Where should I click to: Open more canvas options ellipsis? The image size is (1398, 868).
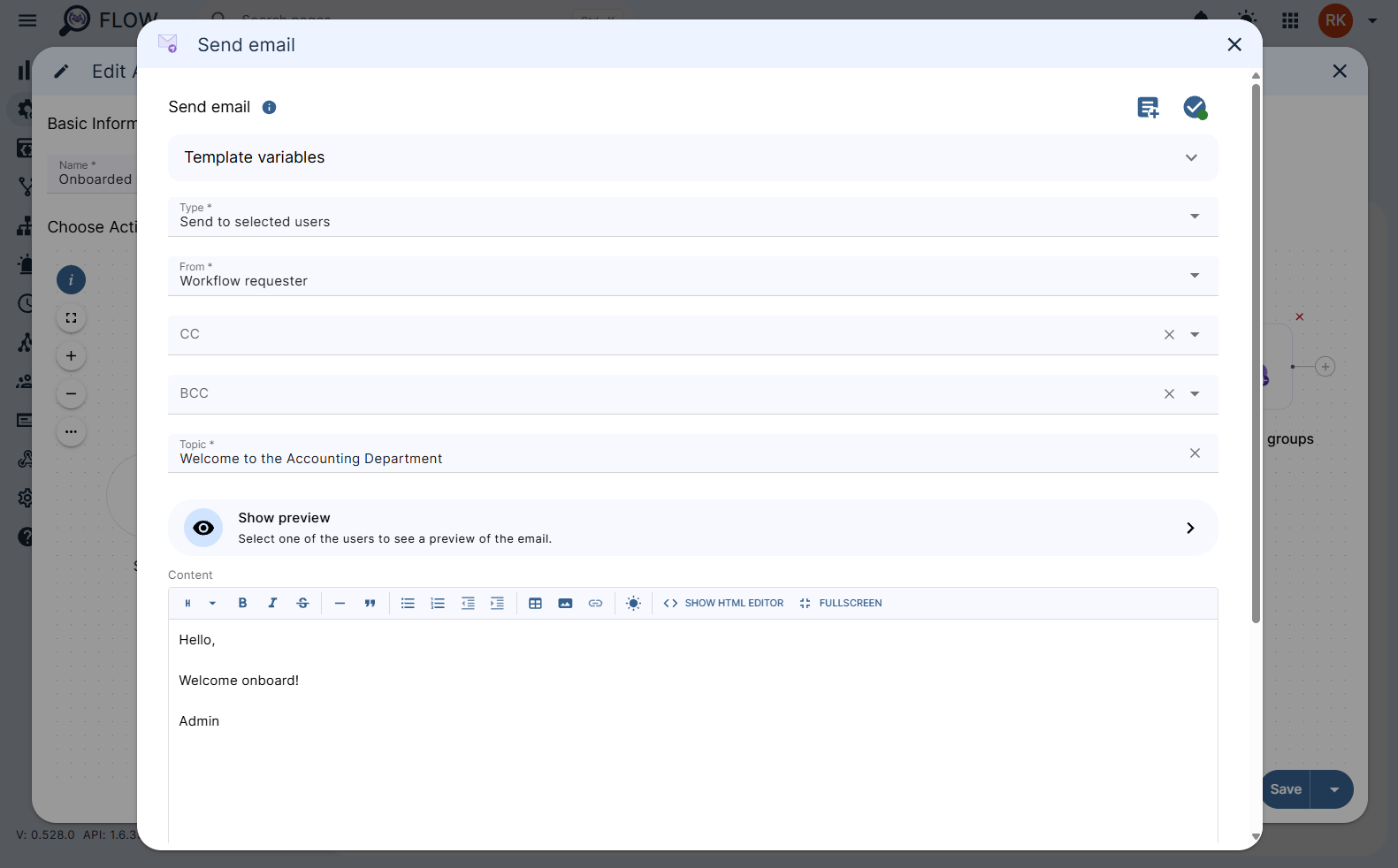pos(71,432)
